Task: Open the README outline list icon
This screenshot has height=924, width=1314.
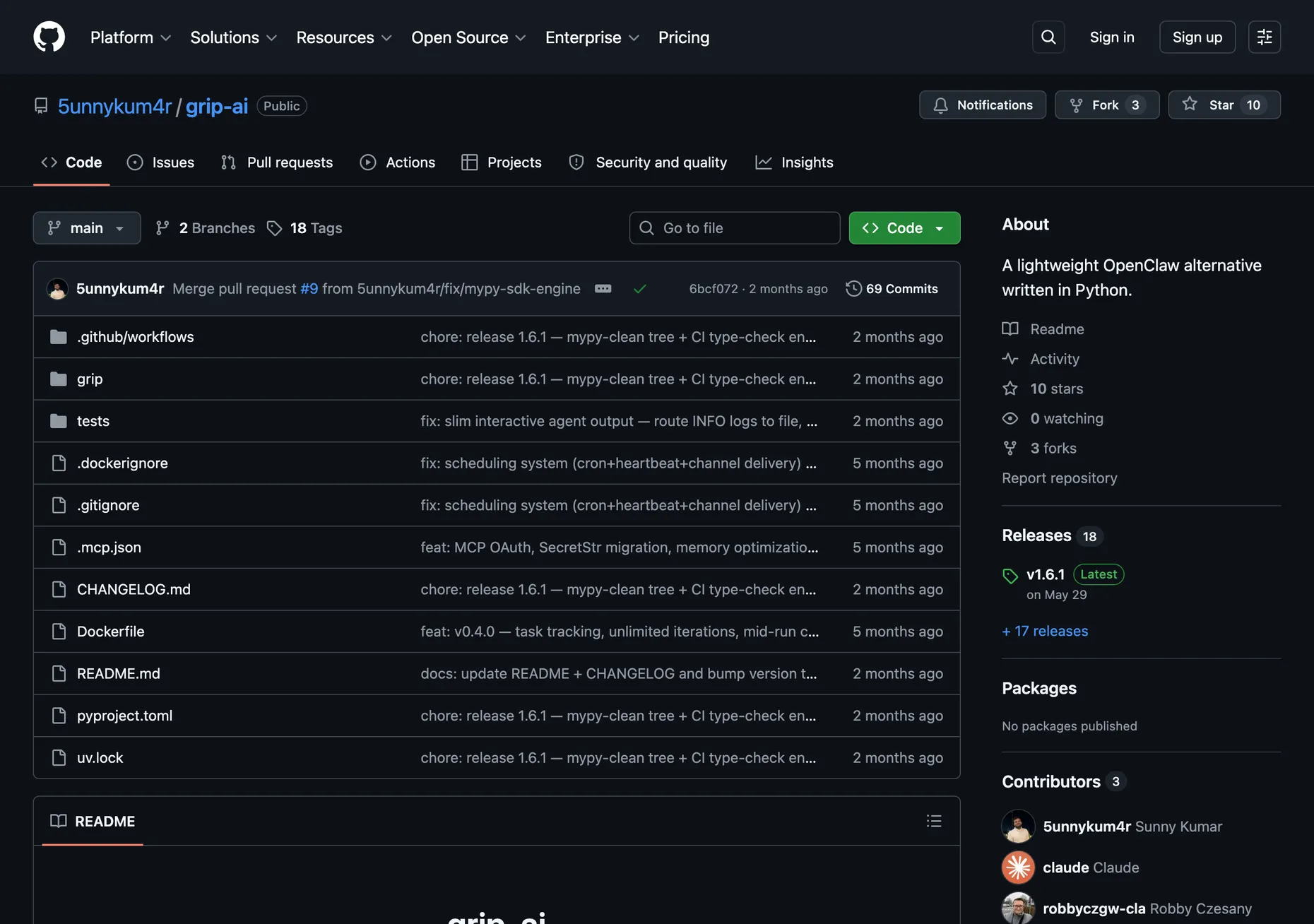Action: click(934, 821)
